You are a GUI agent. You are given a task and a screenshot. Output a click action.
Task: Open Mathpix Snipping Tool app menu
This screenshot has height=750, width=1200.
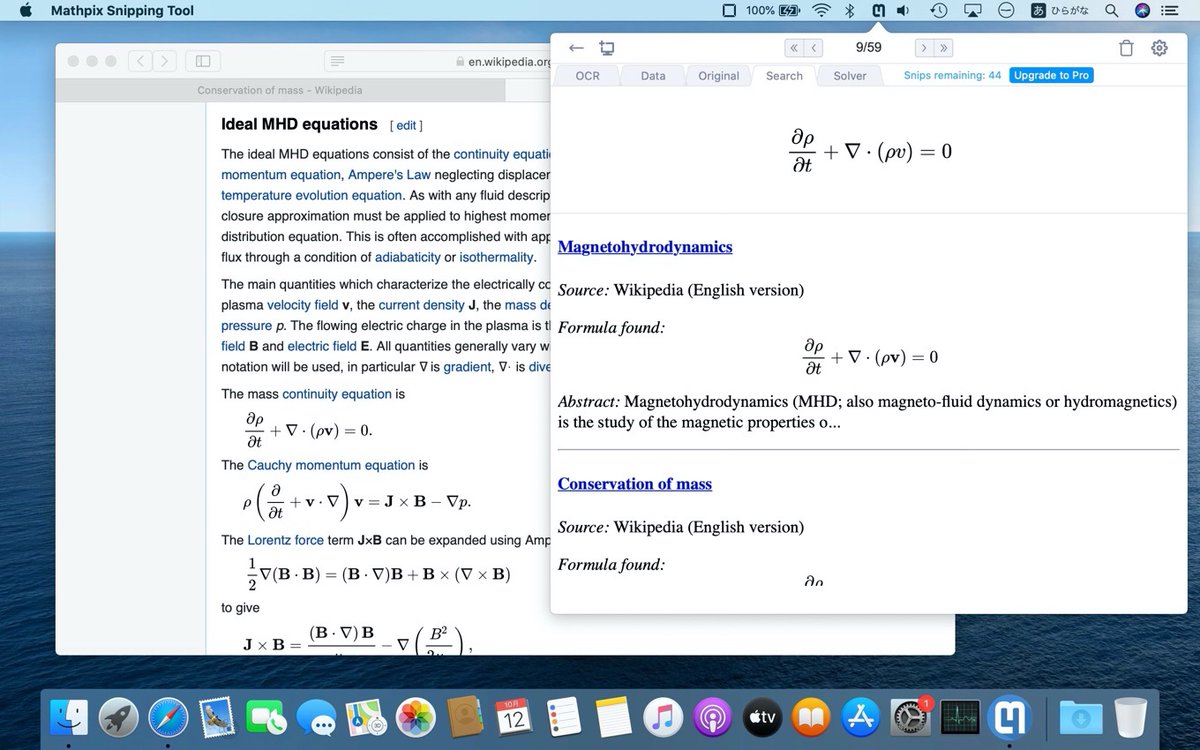point(122,11)
